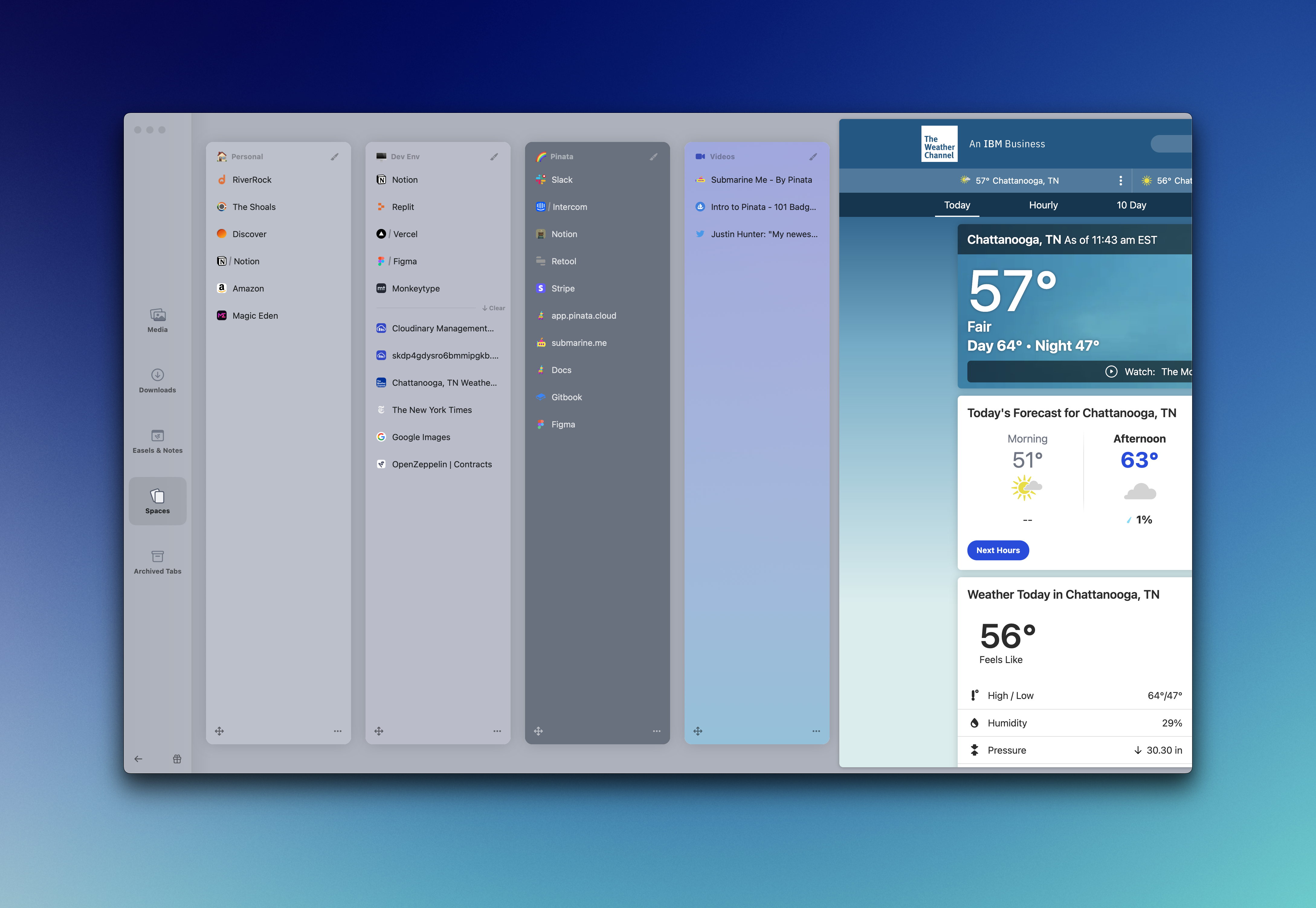
Task: Open The Shoals tab in Personal
Action: [x=278, y=207]
